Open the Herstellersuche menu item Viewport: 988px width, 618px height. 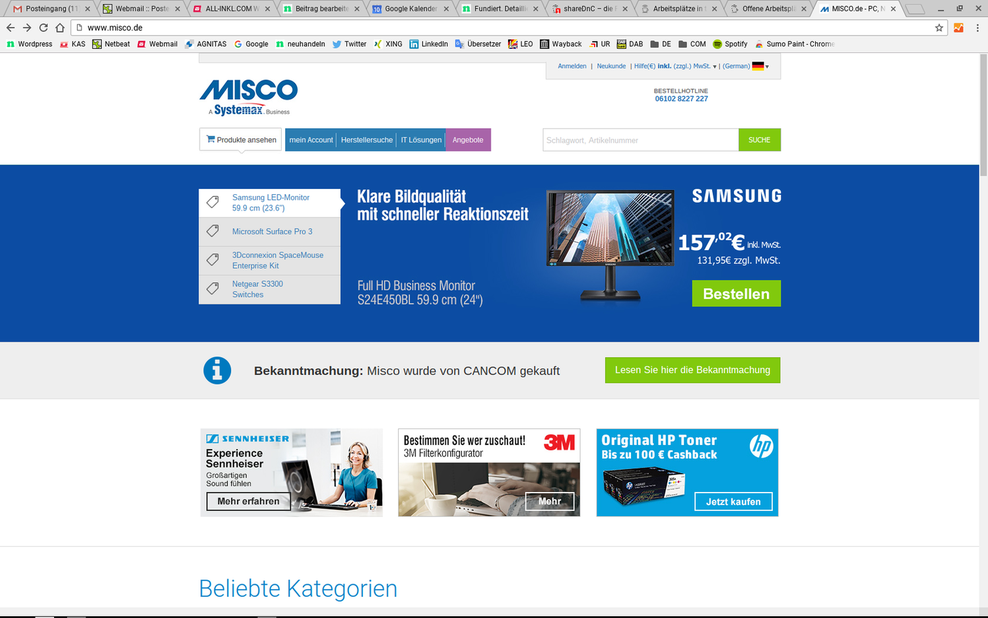[367, 140]
